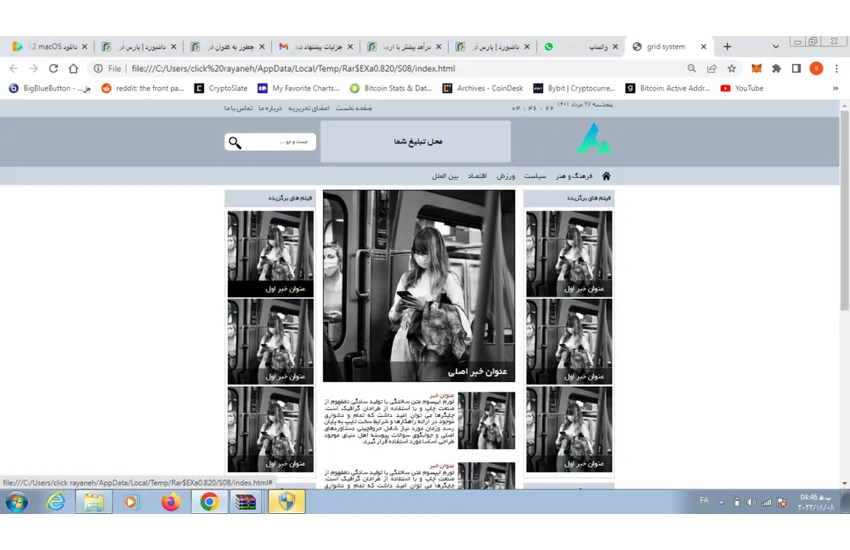Screen dimensions: 850x550
Task: Open a new tab with the plus button
Action: click(x=727, y=47)
